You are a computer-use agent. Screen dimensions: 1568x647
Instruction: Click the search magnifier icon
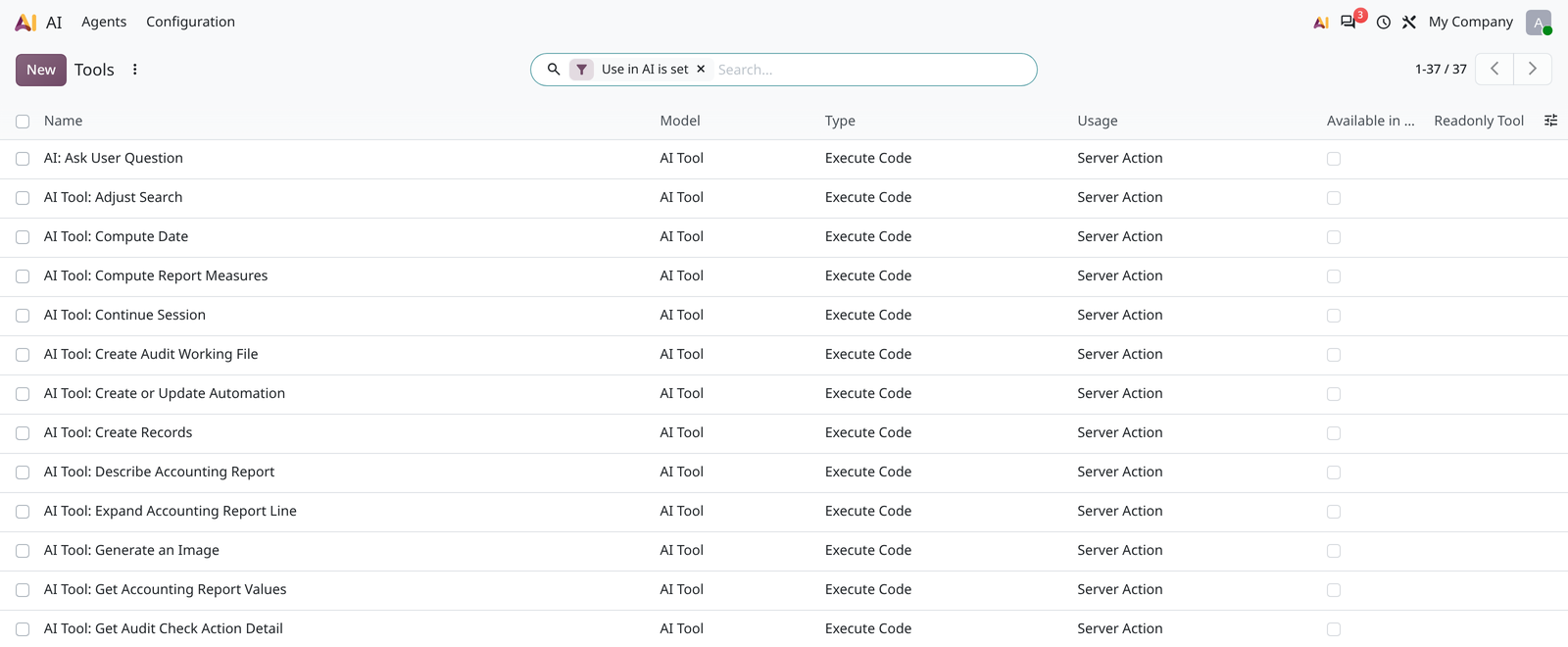(554, 70)
